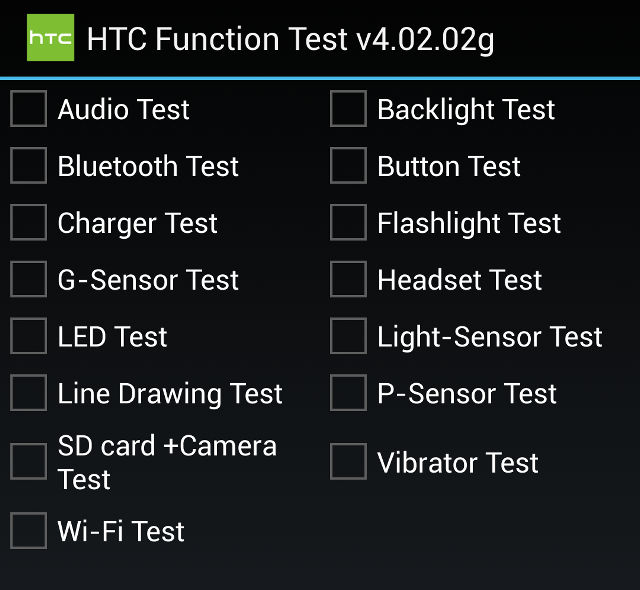Viewport: 640px width, 590px height.
Task: Check the Bluetooth Test box
Action: click(29, 166)
